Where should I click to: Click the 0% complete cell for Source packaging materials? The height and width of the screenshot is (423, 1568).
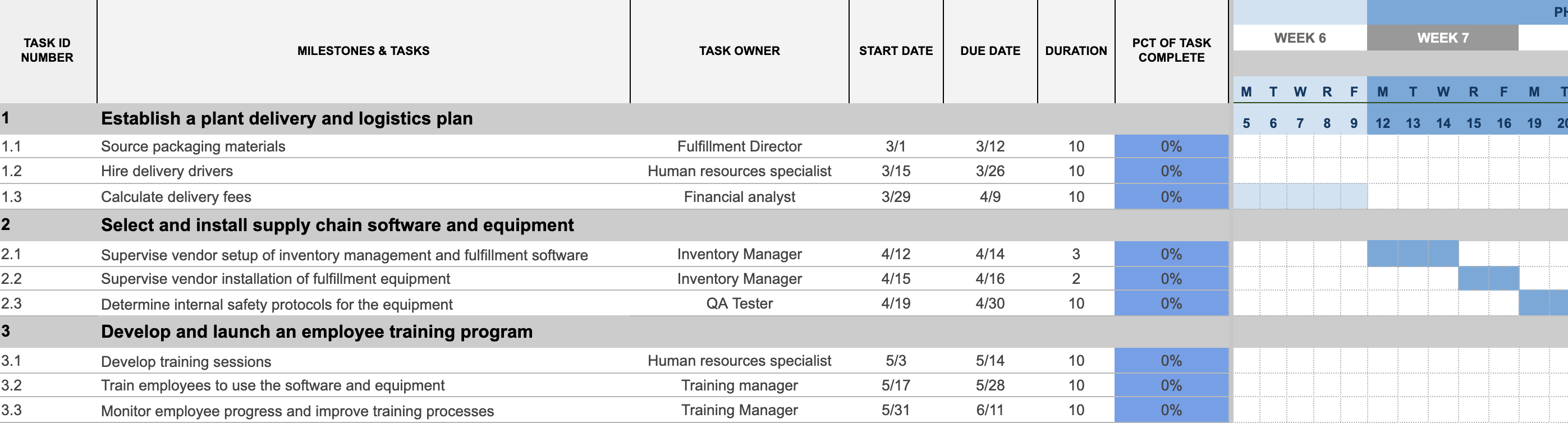pos(1171,146)
